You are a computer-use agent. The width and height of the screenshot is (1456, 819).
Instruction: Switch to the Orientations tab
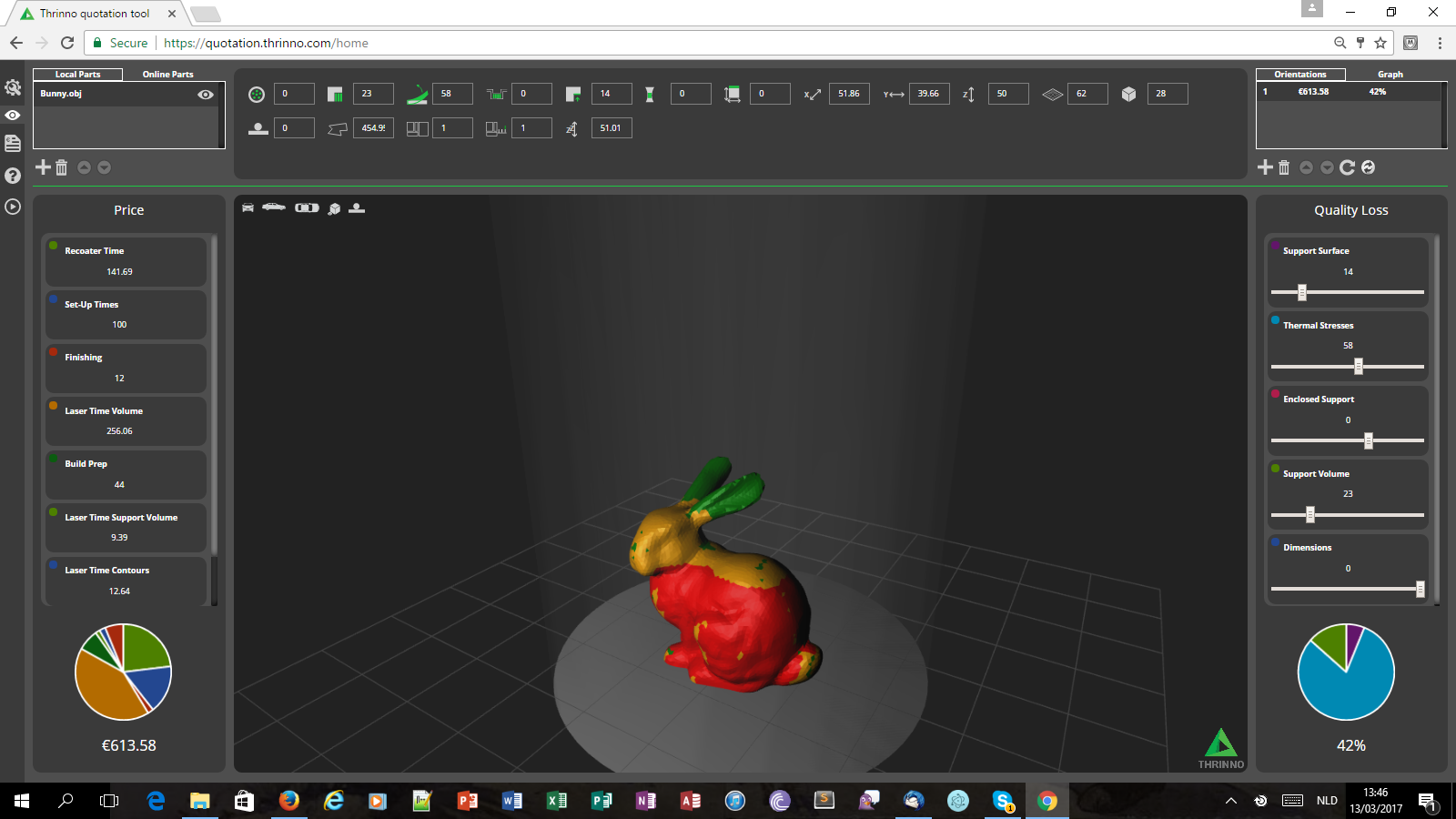pos(1300,75)
